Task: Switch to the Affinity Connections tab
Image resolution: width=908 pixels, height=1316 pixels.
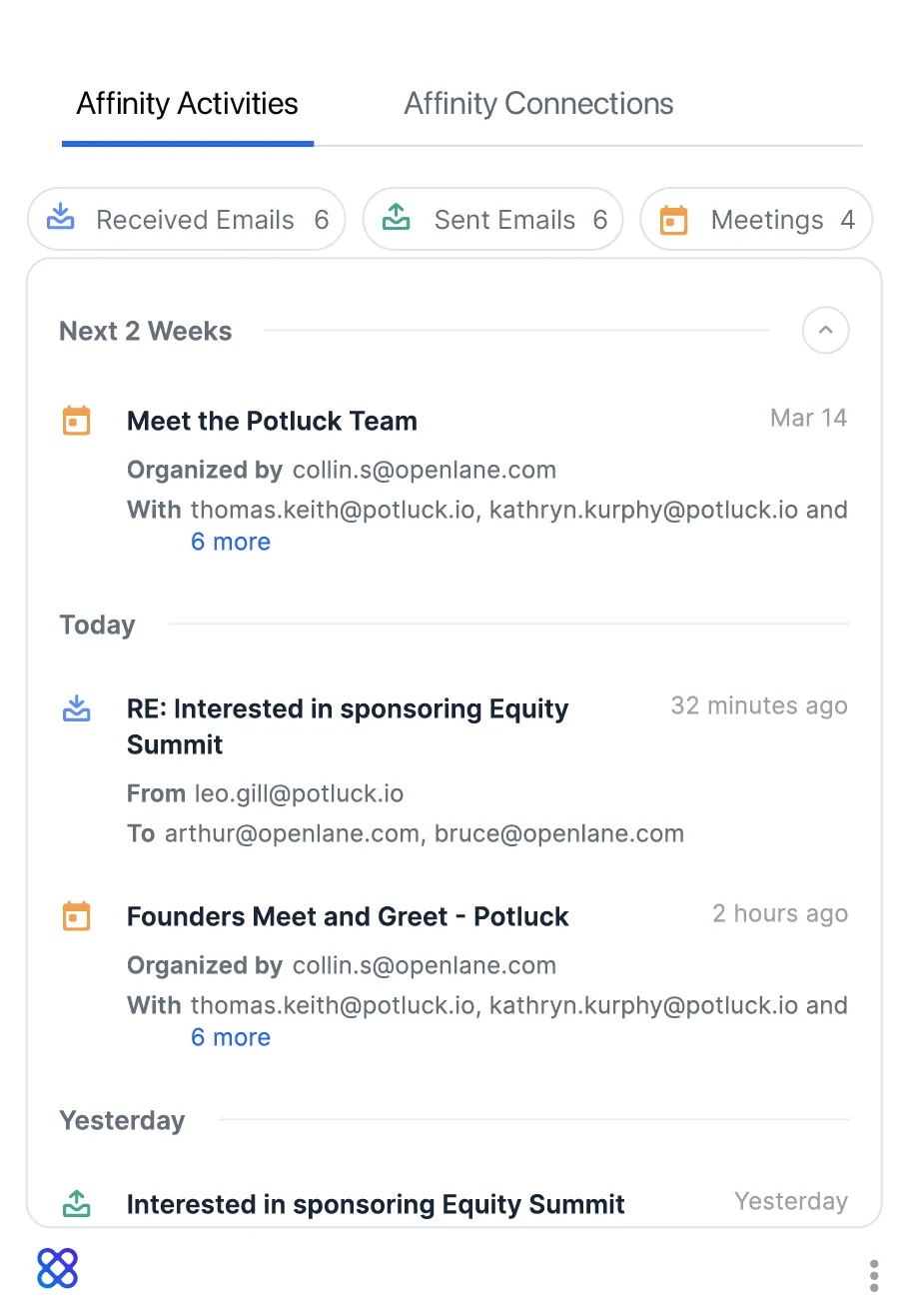Action: [x=538, y=103]
